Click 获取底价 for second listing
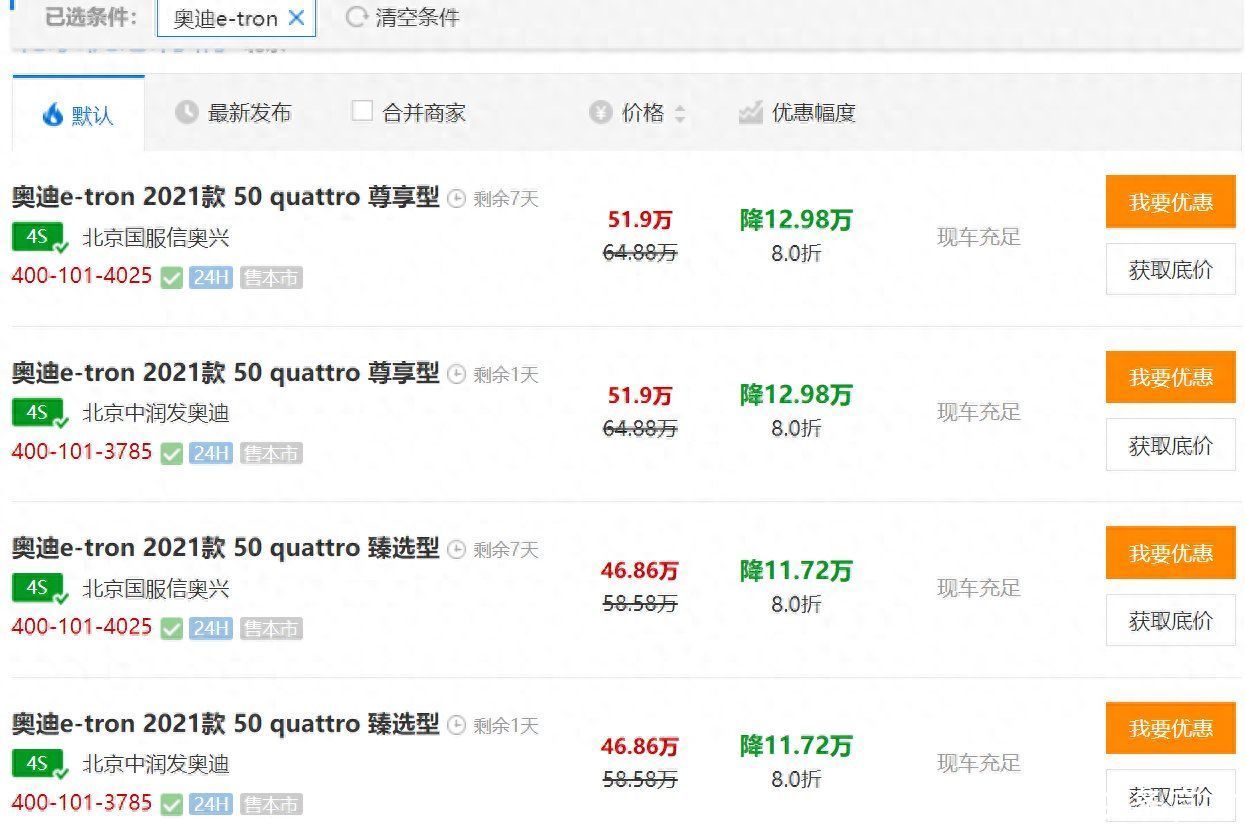This screenshot has width=1245, height=828. pos(1171,445)
